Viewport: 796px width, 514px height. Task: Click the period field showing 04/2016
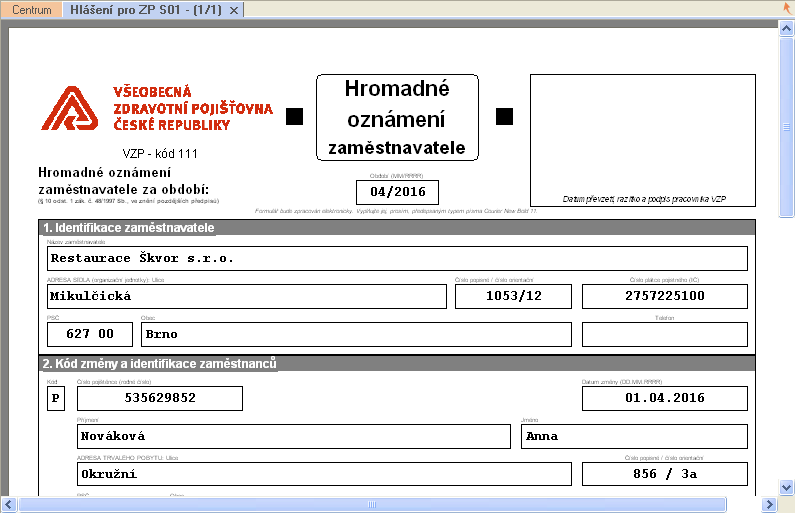click(x=397, y=192)
